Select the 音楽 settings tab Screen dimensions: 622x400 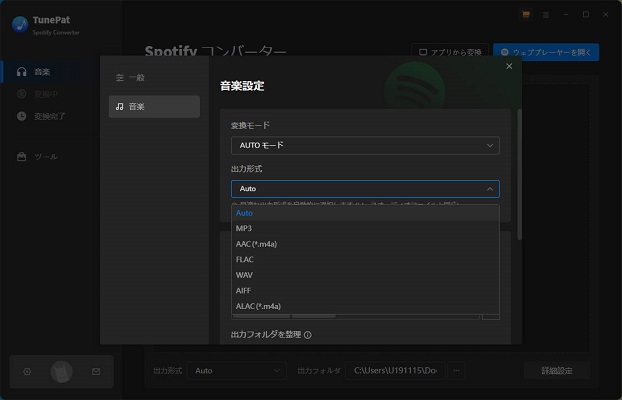[154, 106]
